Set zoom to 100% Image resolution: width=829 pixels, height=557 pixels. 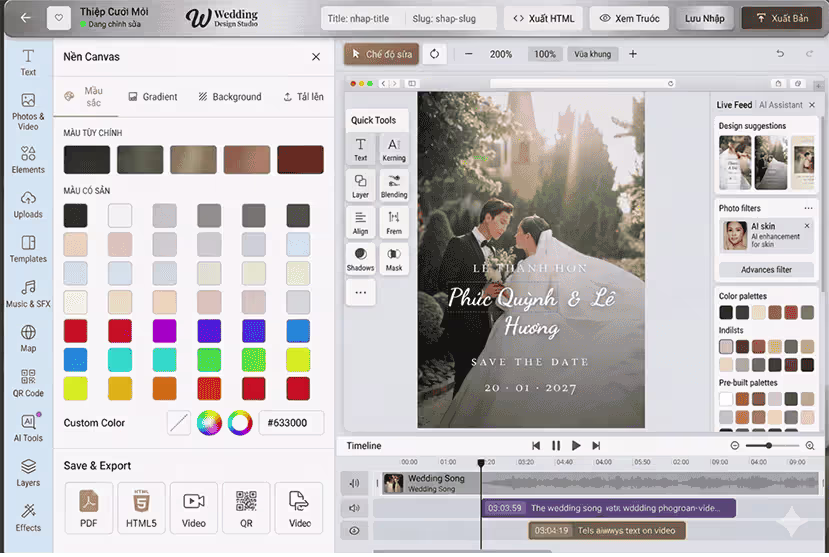pyautogui.click(x=545, y=54)
